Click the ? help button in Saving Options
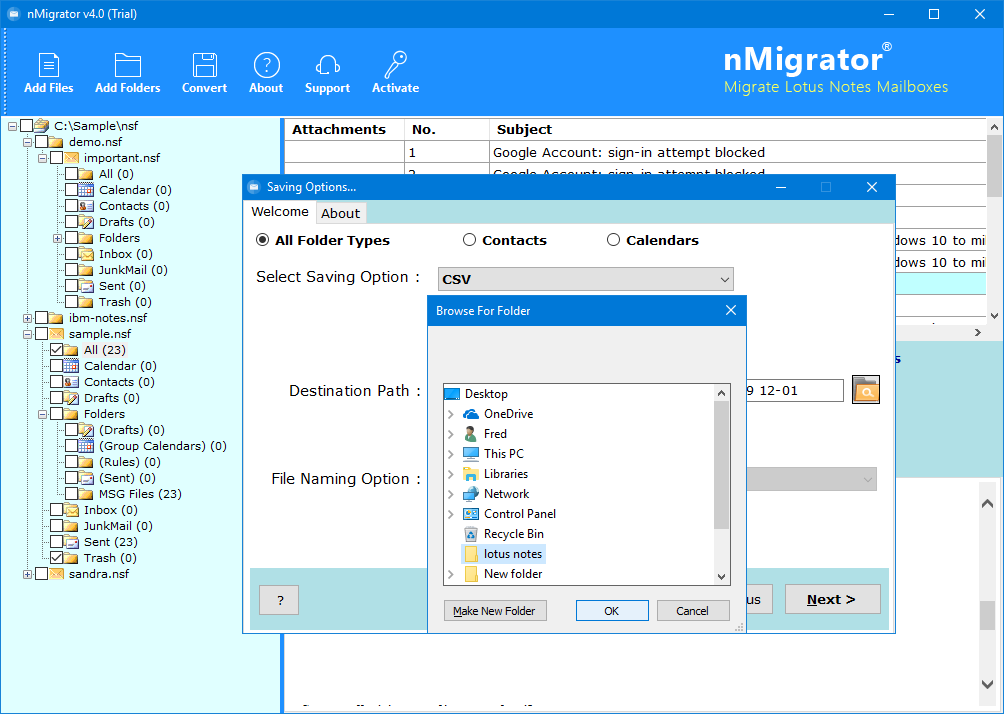Screen dimensions: 1004x714 click(x=279, y=600)
